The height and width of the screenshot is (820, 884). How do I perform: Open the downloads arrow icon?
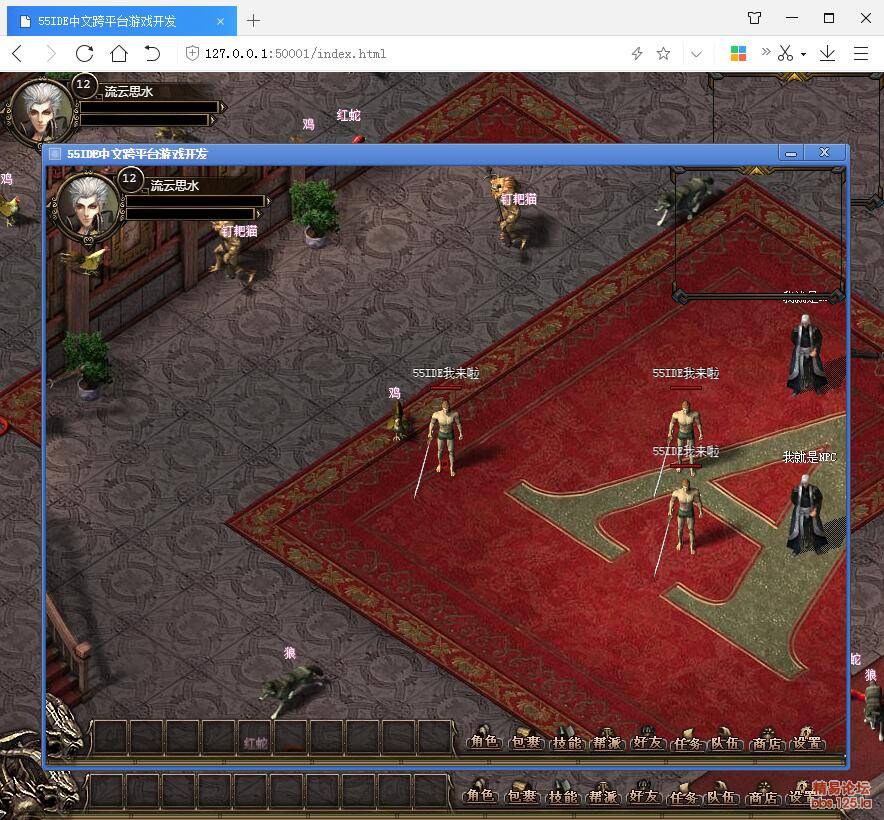point(827,54)
